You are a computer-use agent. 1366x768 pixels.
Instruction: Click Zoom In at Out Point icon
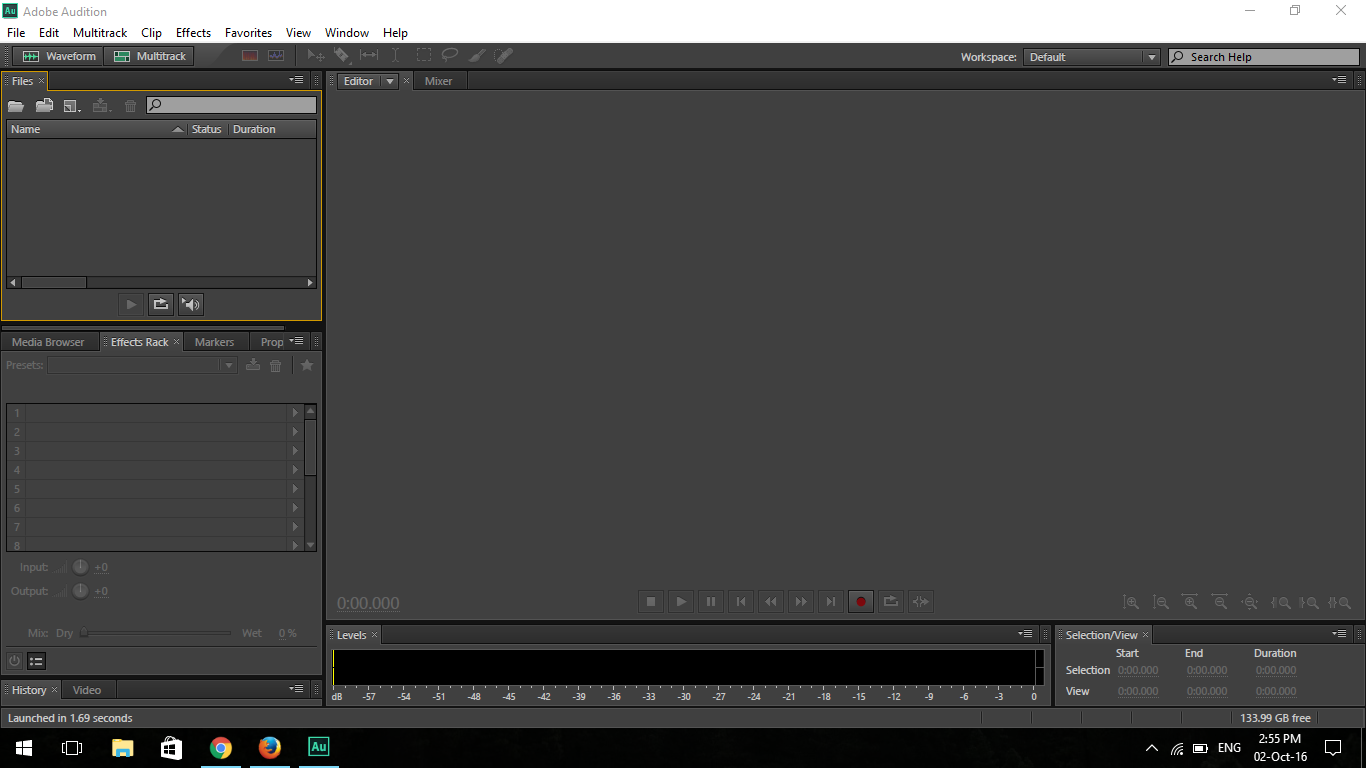click(x=1309, y=602)
